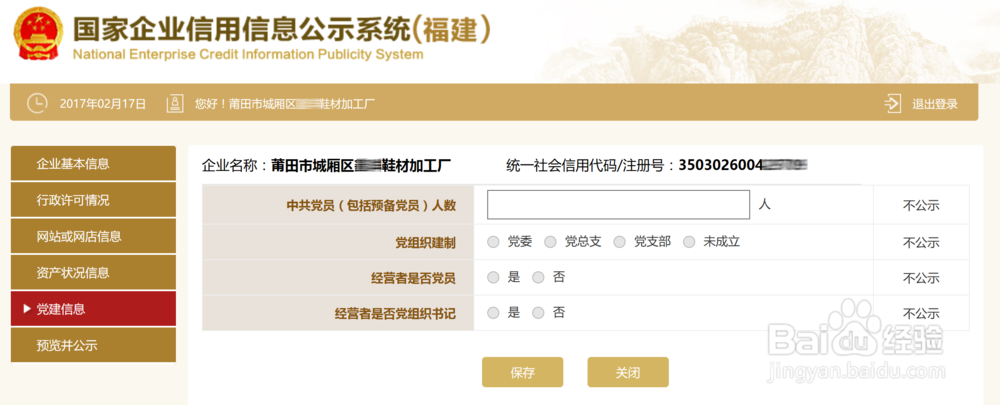Viewport: 1000px width, 405px height.
Task: Click the clock icon beside the date
Action: pos(37,103)
